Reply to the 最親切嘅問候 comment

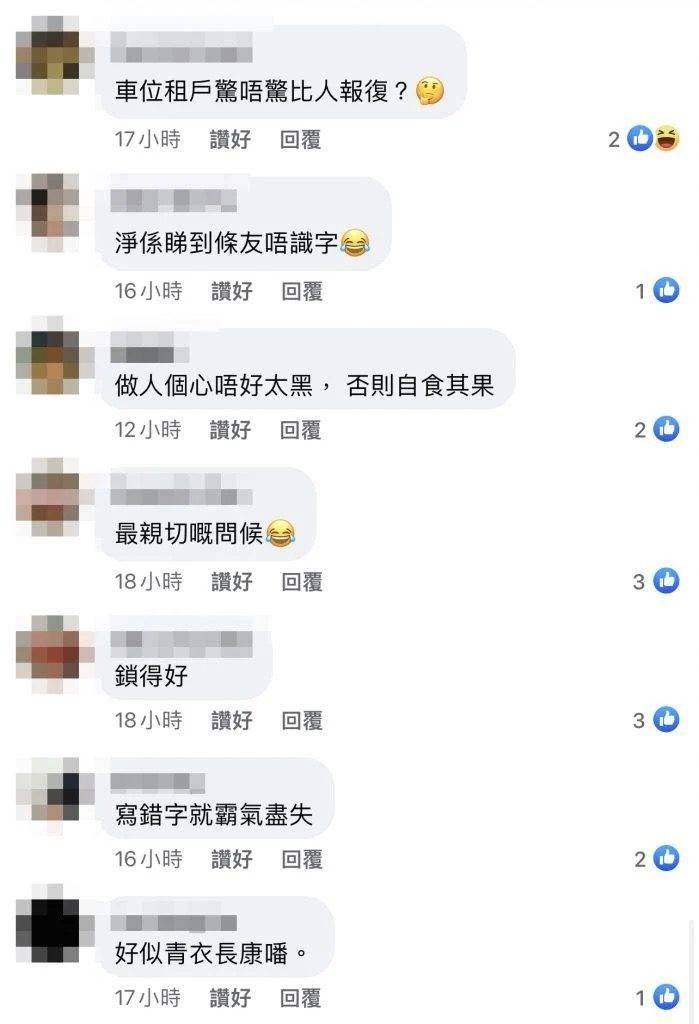tap(302, 581)
